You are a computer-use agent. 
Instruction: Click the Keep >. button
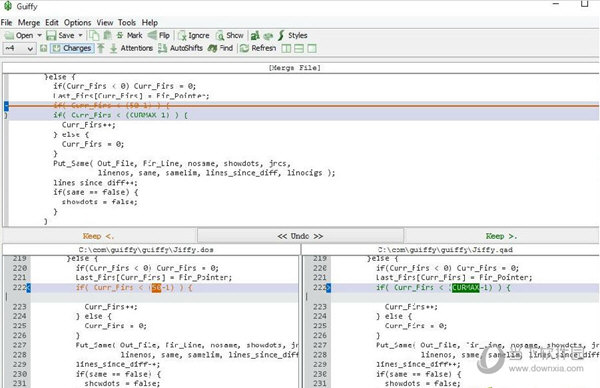501,236
